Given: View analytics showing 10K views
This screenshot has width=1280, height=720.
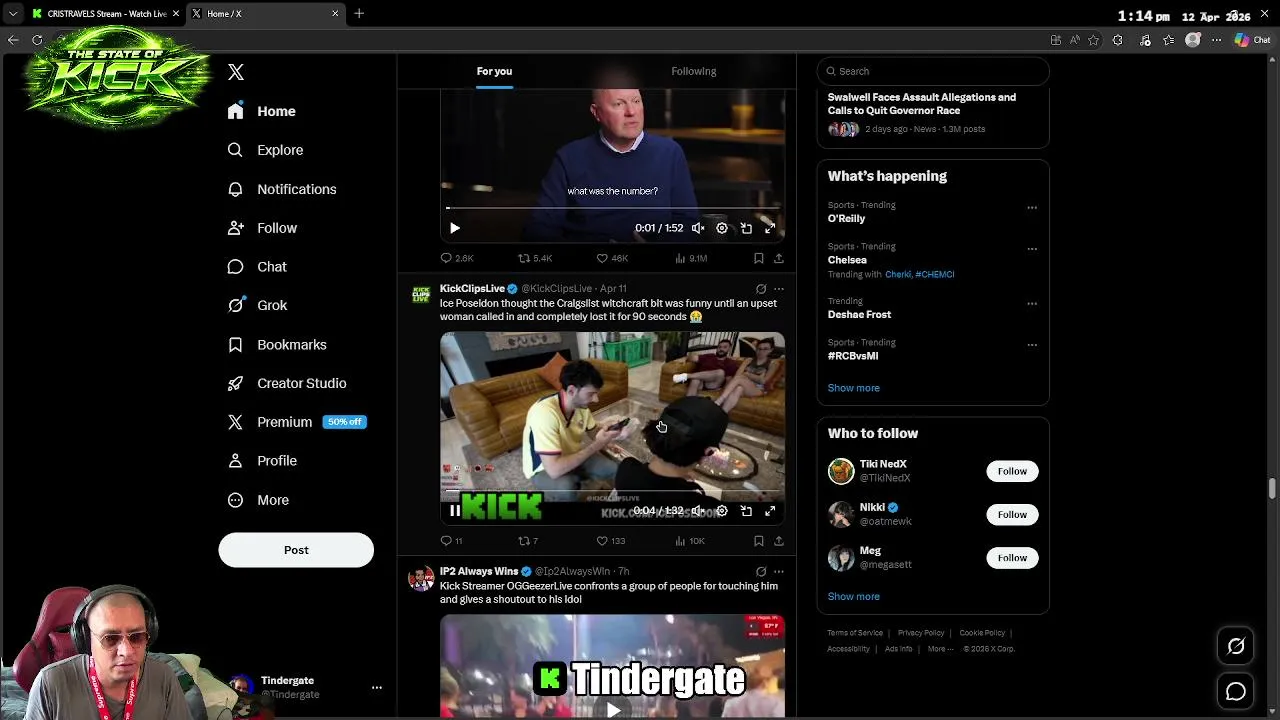Looking at the screenshot, I should click(x=690, y=541).
